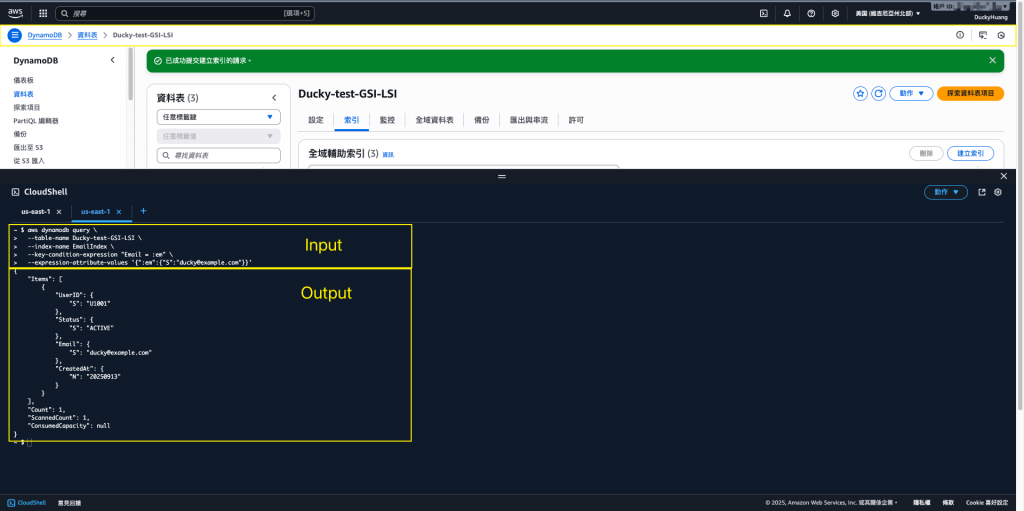Click the 尋找資料表 table search field
Screen dimensions: 1024x511
tap(219, 156)
